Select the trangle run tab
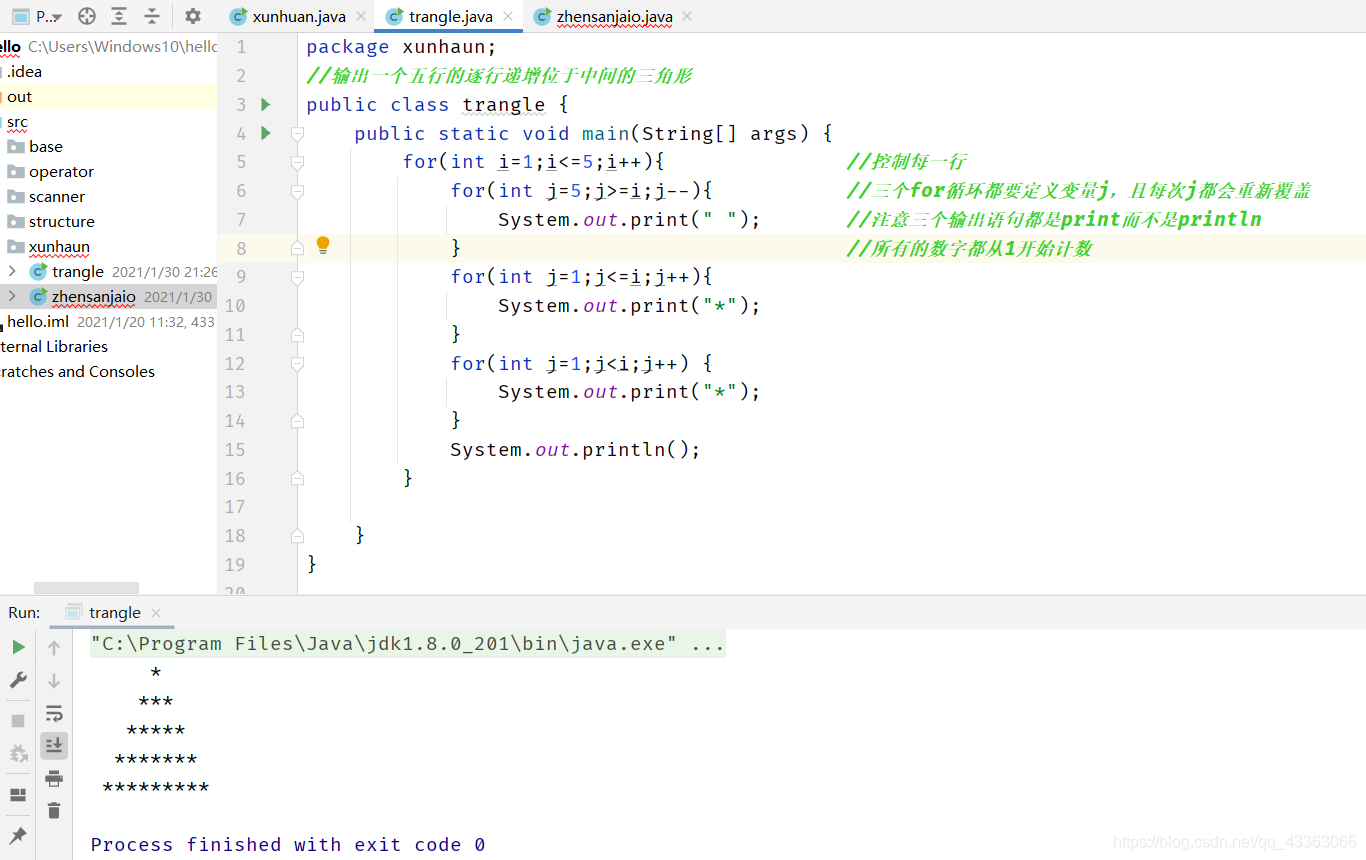This screenshot has height=860, width=1366. pyautogui.click(x=114, y=613)
